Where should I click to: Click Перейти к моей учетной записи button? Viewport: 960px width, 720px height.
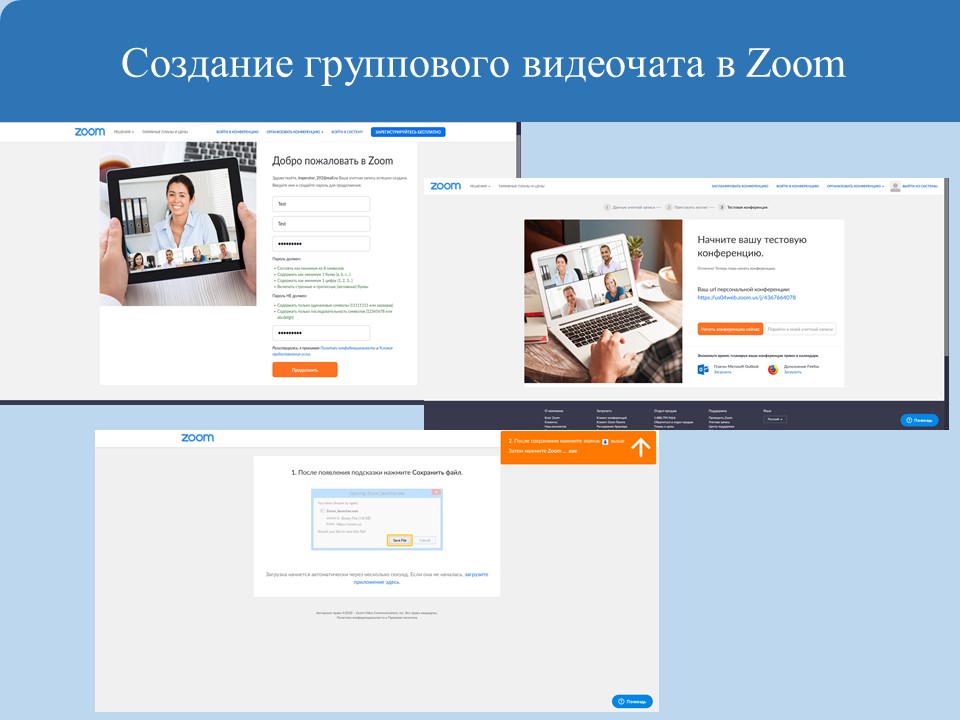[x=800, y=329]
